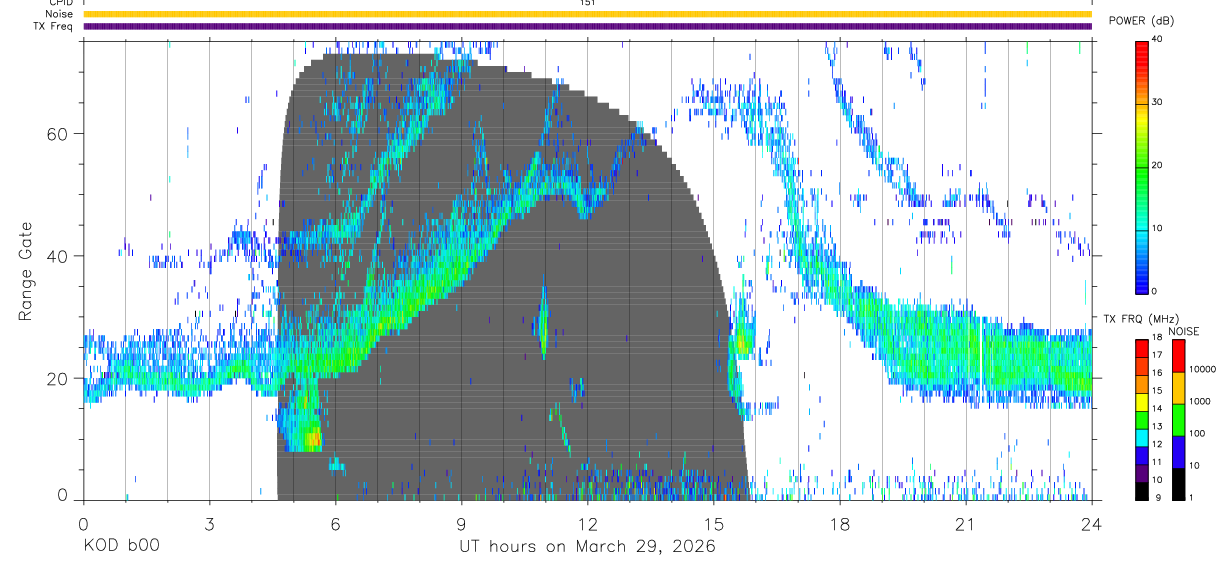Click the 100 noise scale label
Image resolution: width=1228 pixels, height=567 pixels.
pyautogui.click(x=1196, y=433)
